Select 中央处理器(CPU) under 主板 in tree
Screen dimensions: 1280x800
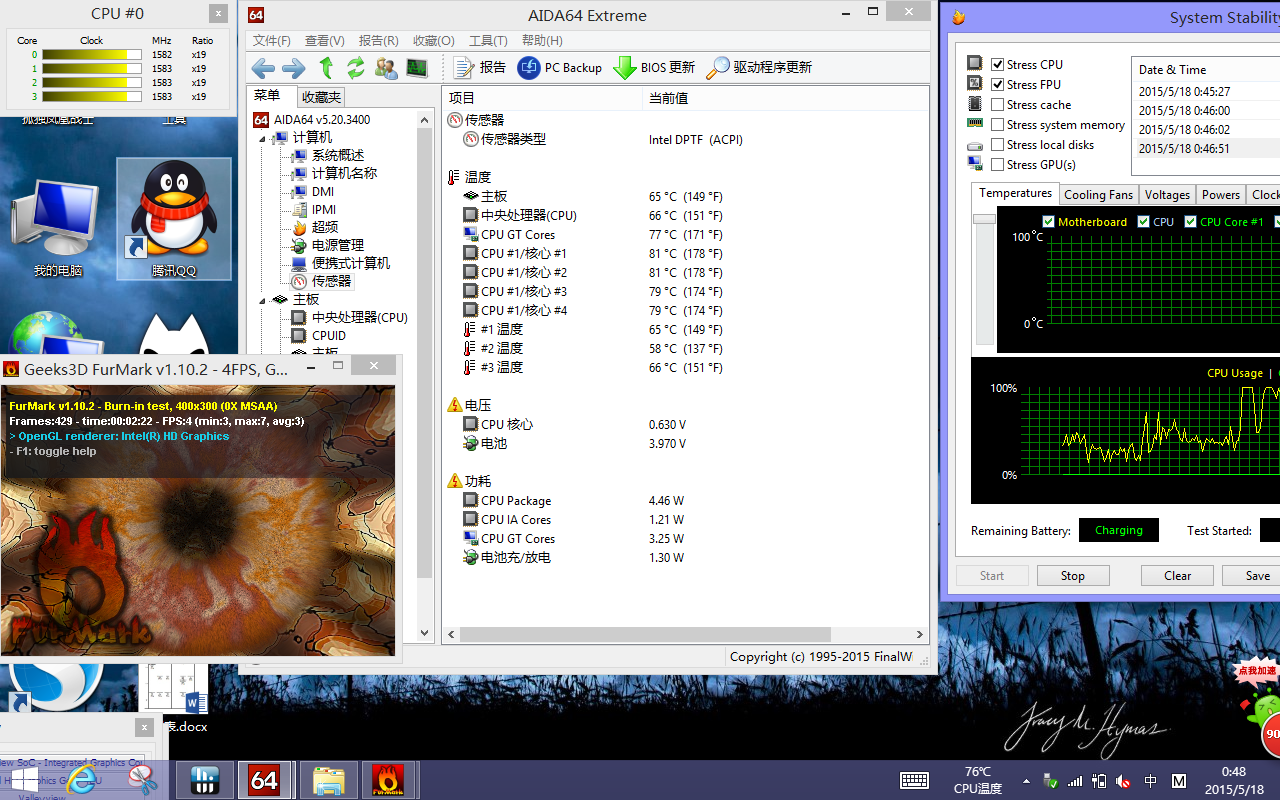click(x=360, y=317)
